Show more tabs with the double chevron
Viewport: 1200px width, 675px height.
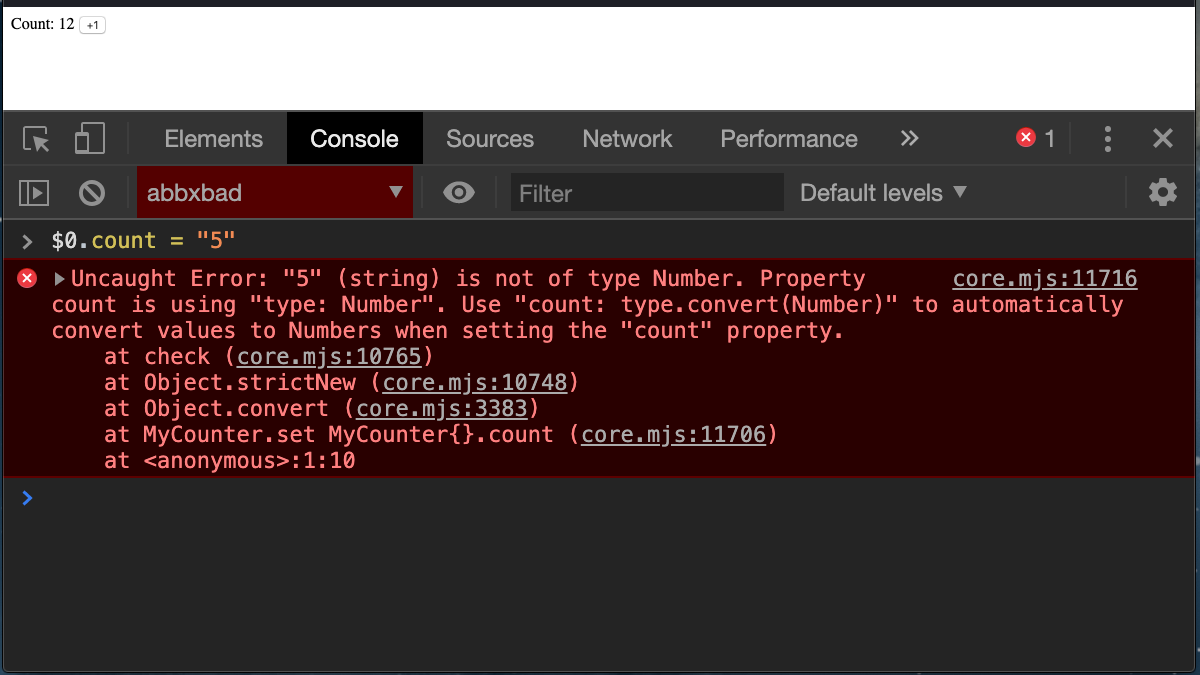click(x=909, y=139)
